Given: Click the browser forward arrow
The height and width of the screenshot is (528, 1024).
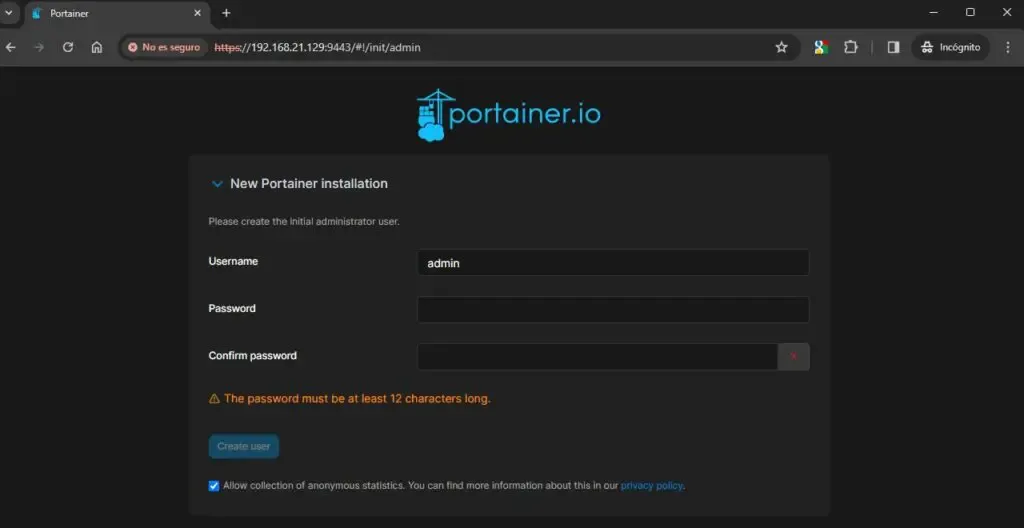Looking at the screenshot, I should [x=39, y=47].
